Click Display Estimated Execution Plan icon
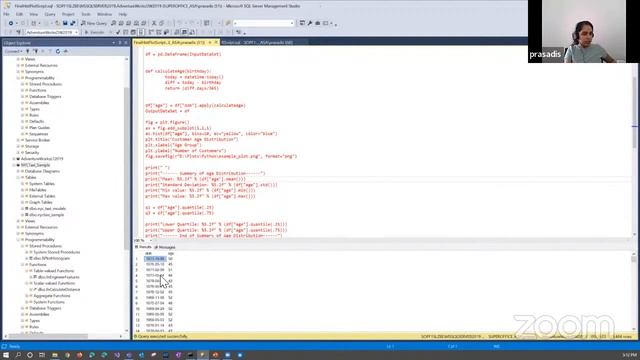Viewport: 640px width, 360px height. 125,32
